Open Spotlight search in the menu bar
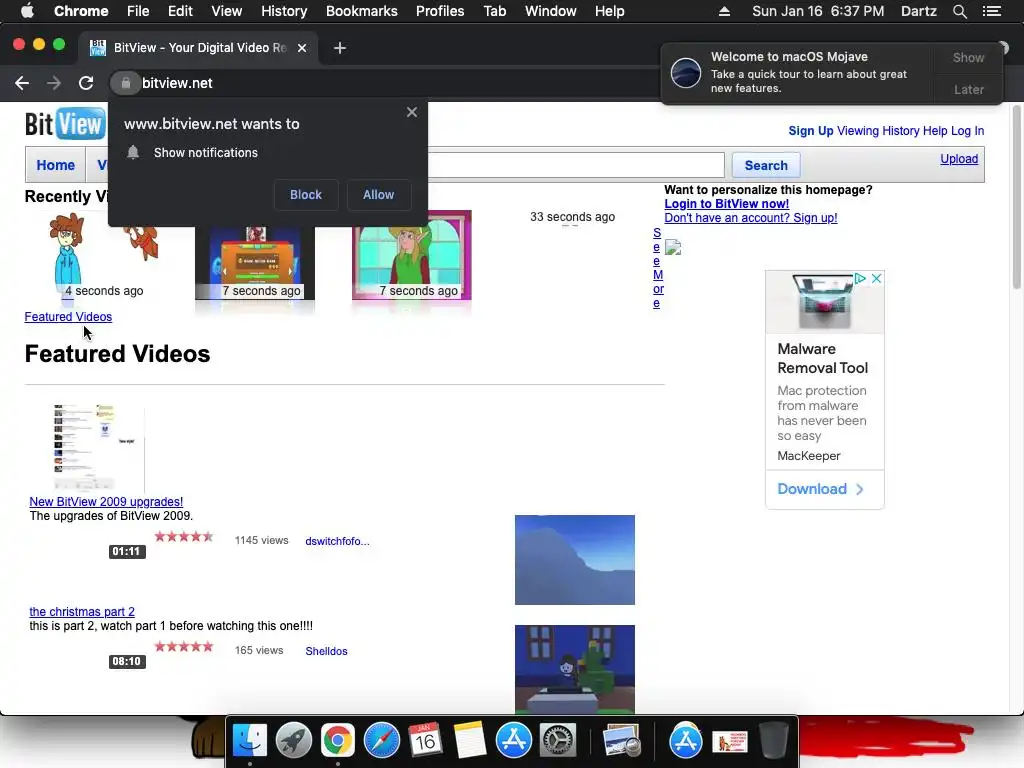This screenshot has width=1024, height=768. (x=959, y=11)
